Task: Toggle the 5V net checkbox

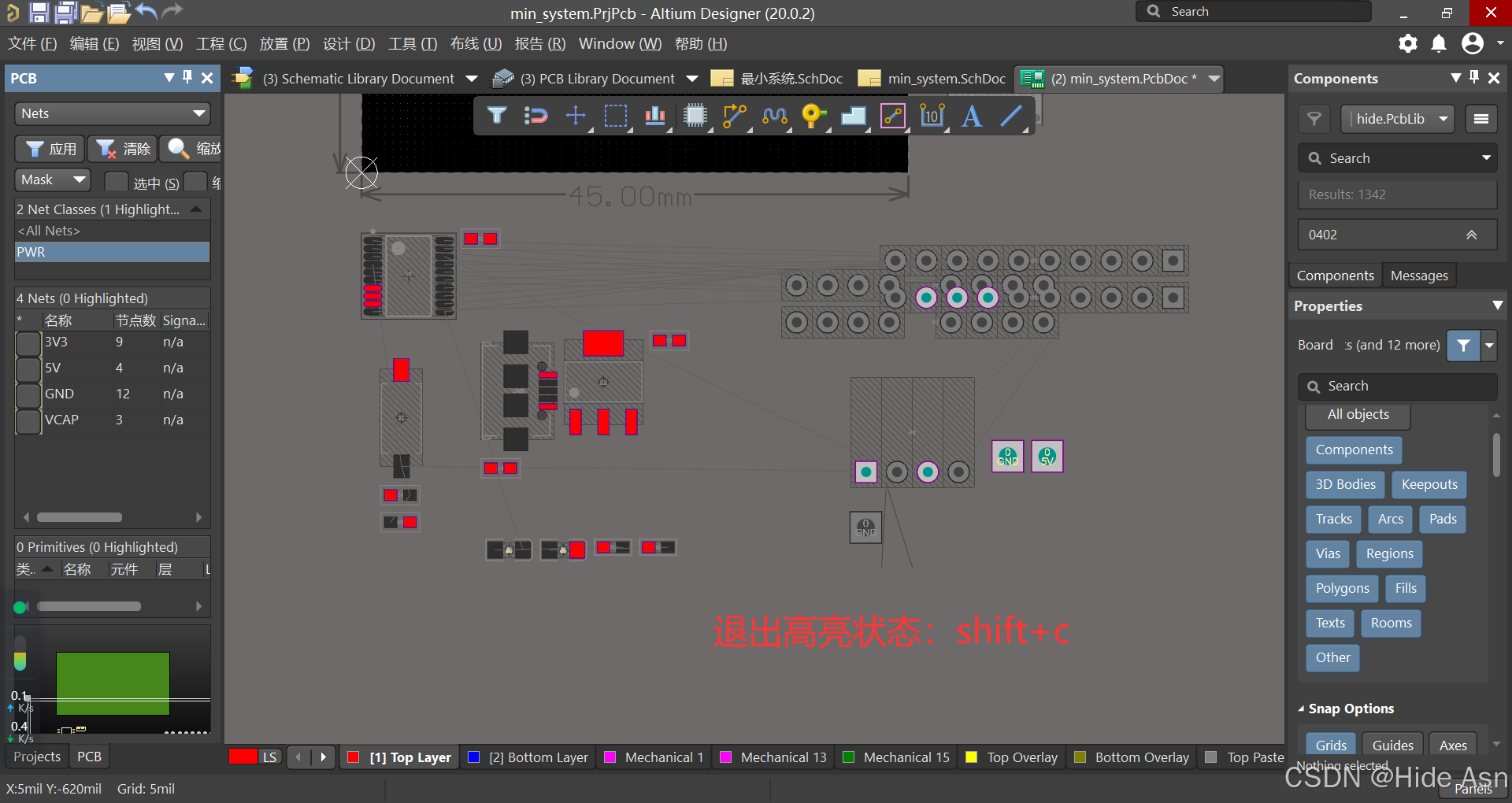Action: (x=29, y=369)
